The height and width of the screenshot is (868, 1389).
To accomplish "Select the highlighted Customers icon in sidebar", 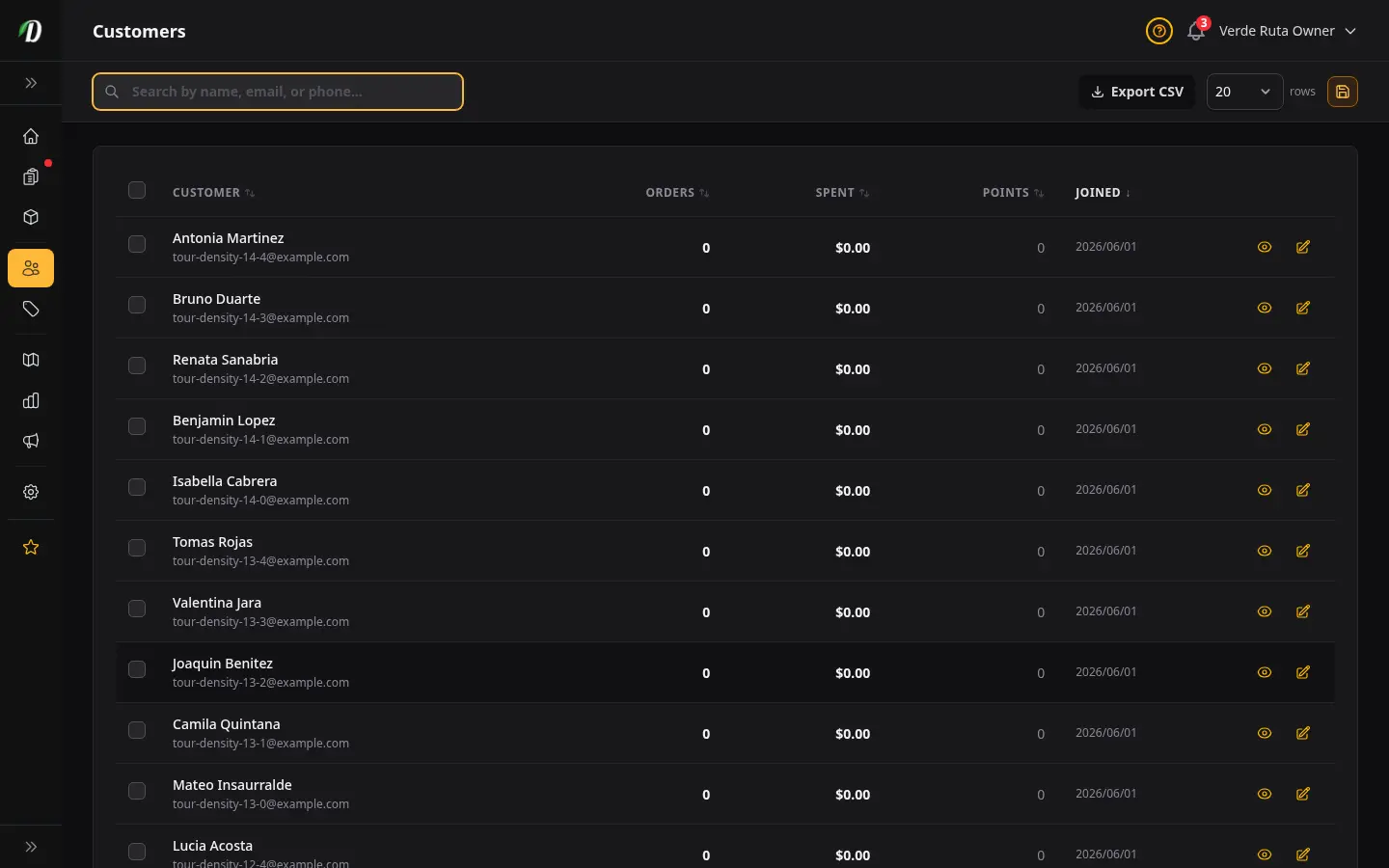I will (x=31, y=268).
